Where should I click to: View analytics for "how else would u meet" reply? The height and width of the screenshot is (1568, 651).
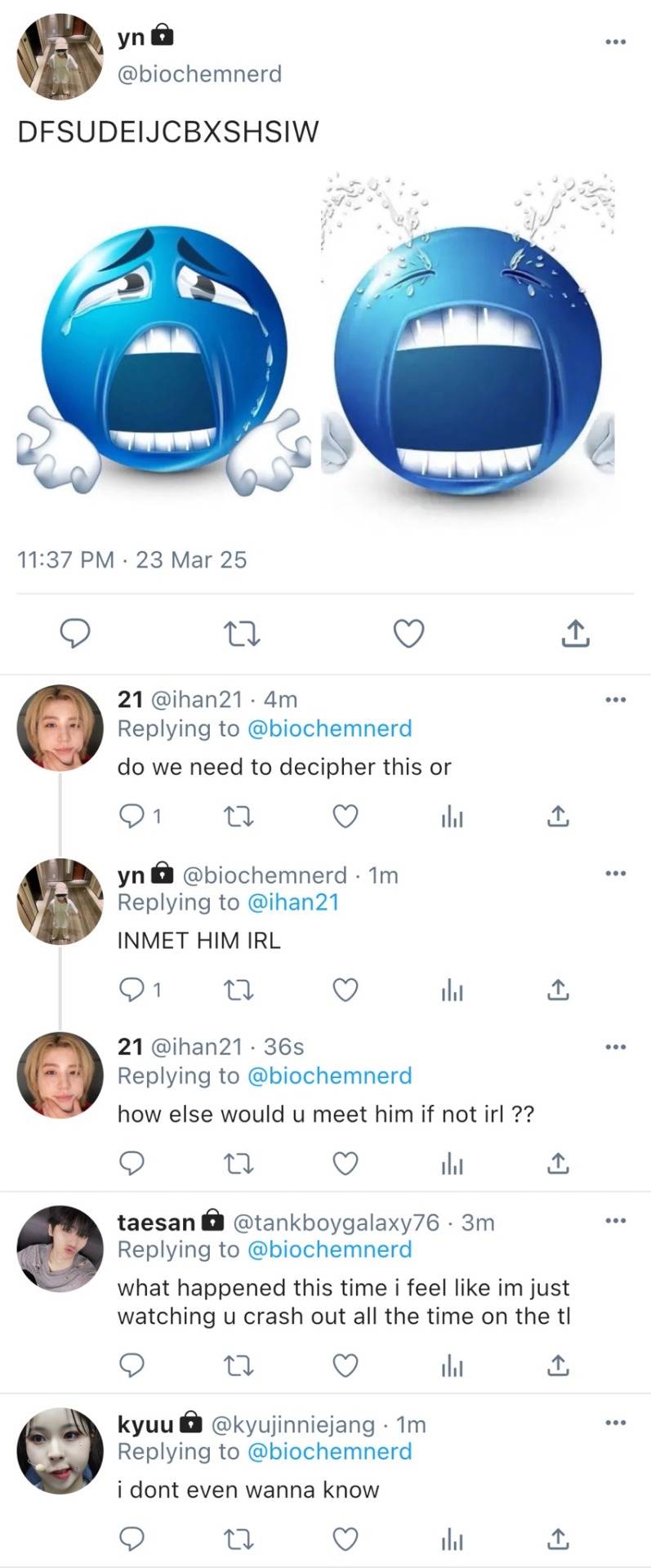(x=452, y=1163)
